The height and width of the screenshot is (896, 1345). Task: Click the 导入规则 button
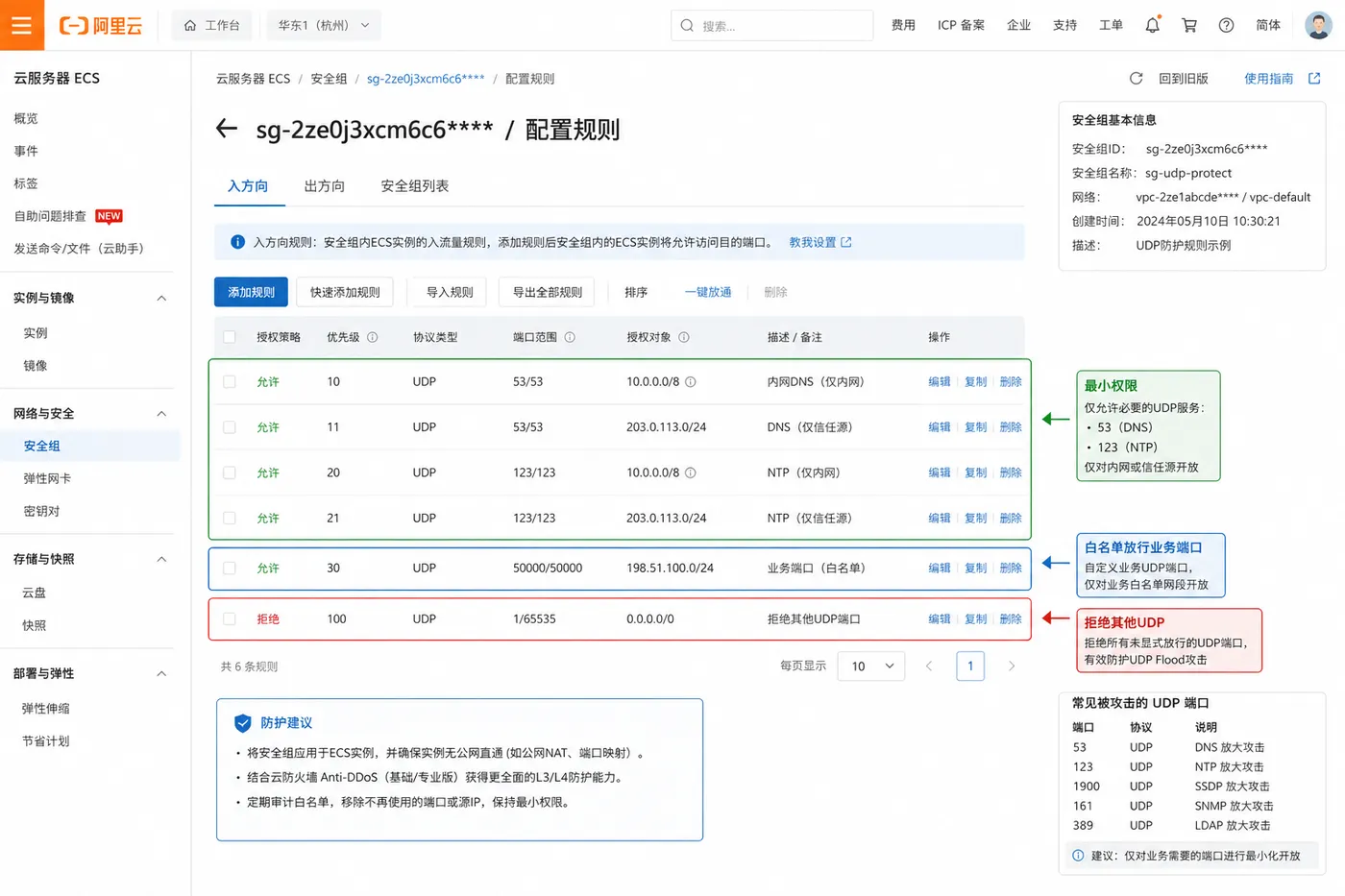[450, 292]
